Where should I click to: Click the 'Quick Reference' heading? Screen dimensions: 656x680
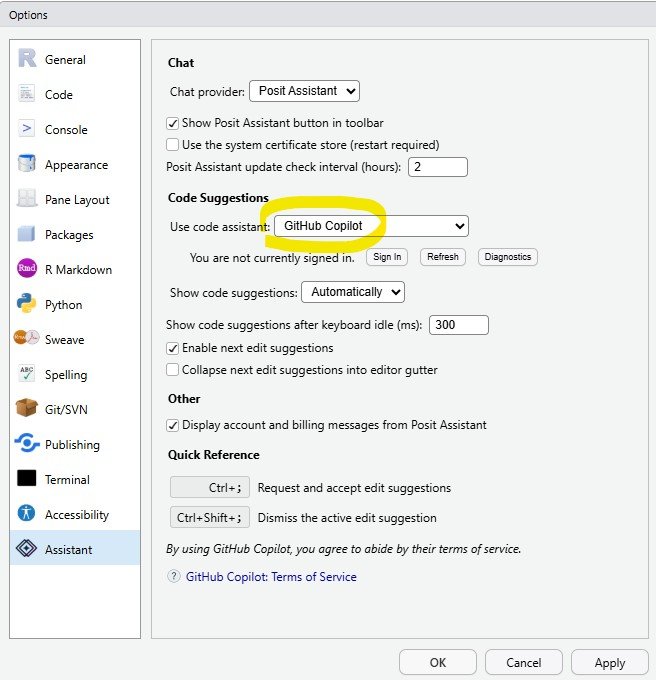tap(214, 454)
